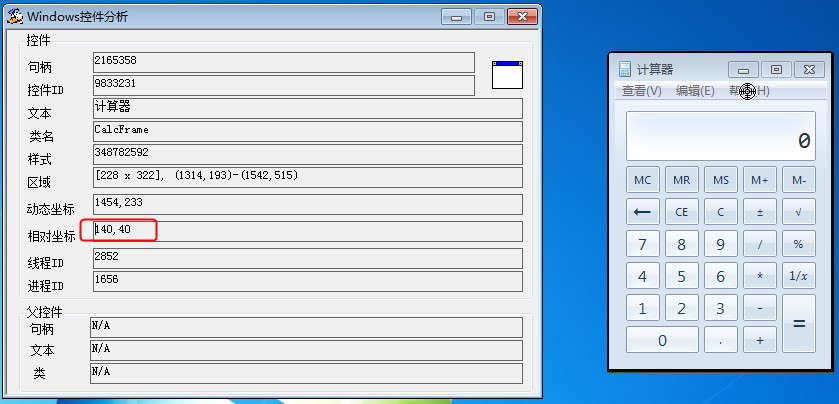Click calculator digit 1 button
The height and width of the screenshot is (404, 839).
click(643, 308)
